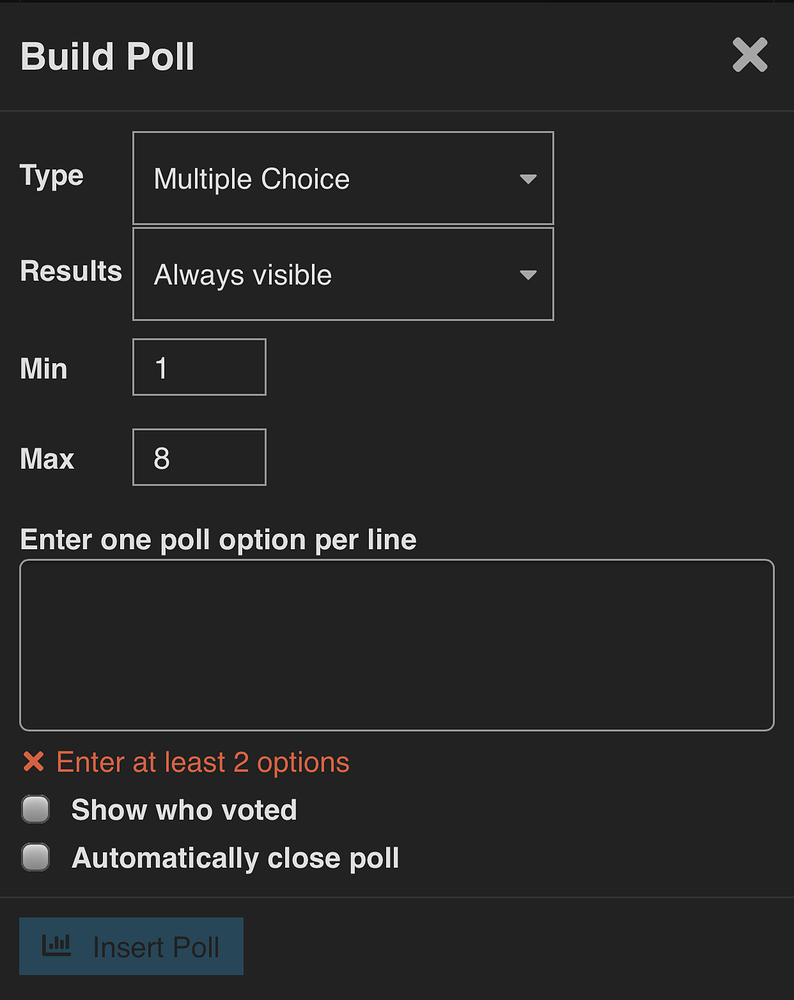Select the Always visible results setting

343,274
